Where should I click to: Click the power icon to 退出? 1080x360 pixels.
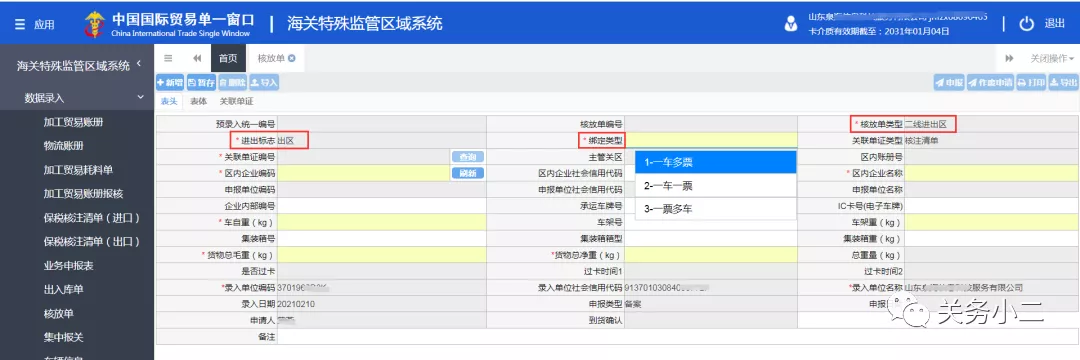click(1026, 23)
